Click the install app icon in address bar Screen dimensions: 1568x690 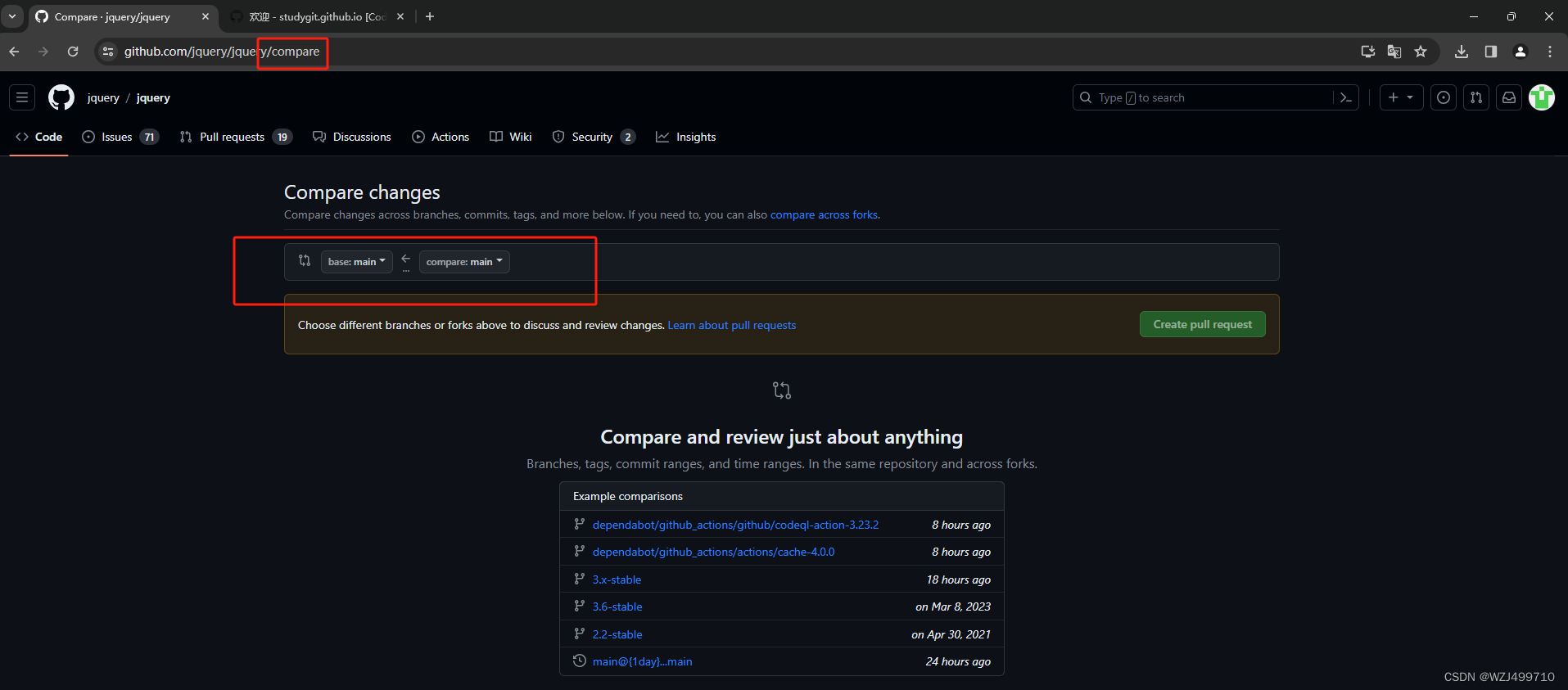[1368, 52]
